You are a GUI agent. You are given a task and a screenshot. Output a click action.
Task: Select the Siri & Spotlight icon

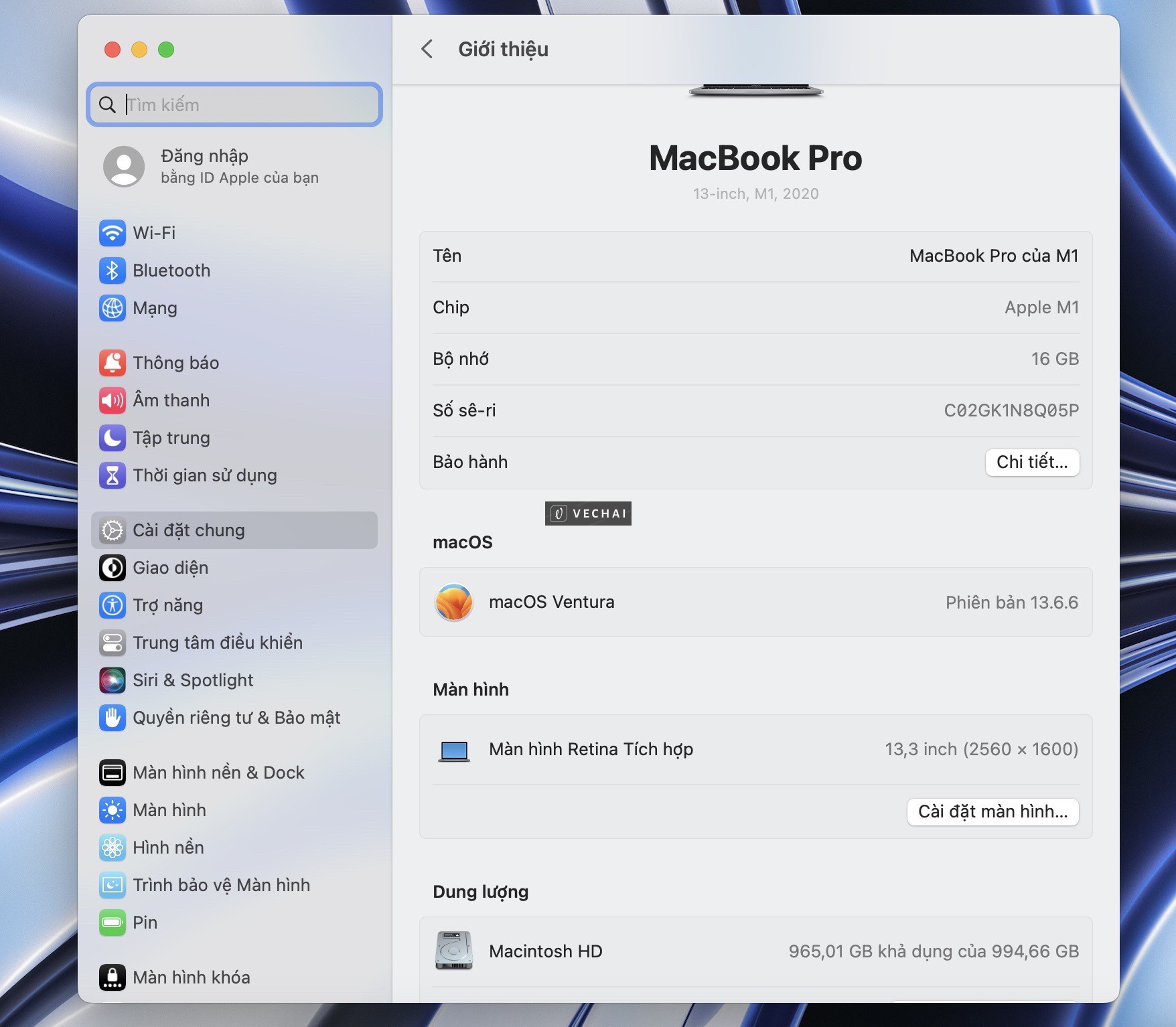113,680
